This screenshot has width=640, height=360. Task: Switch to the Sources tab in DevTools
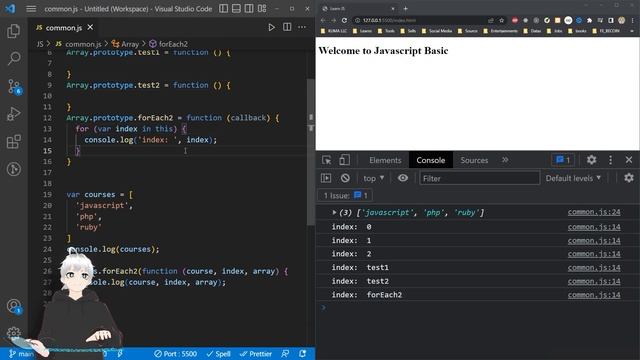tap(474, 160)
